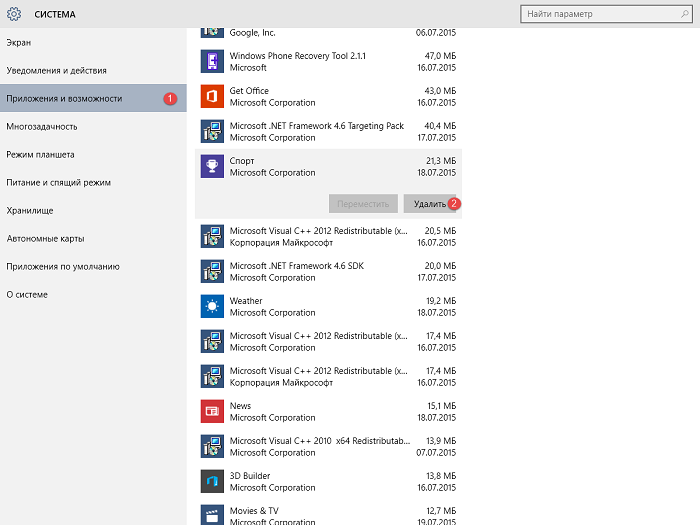The image size is (700, 525).
Task: Select Microsoft .NET Framework 4.6 SDK entry
Action: (x=328, y=271)
